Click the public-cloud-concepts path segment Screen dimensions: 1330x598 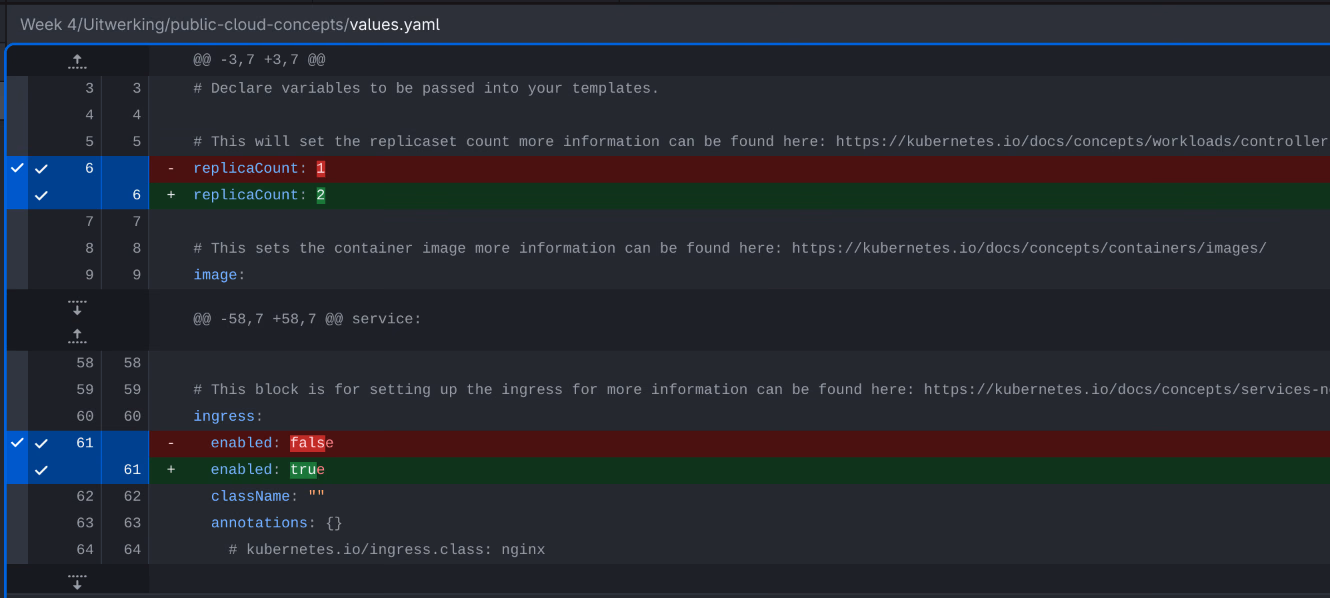(260, 24)
